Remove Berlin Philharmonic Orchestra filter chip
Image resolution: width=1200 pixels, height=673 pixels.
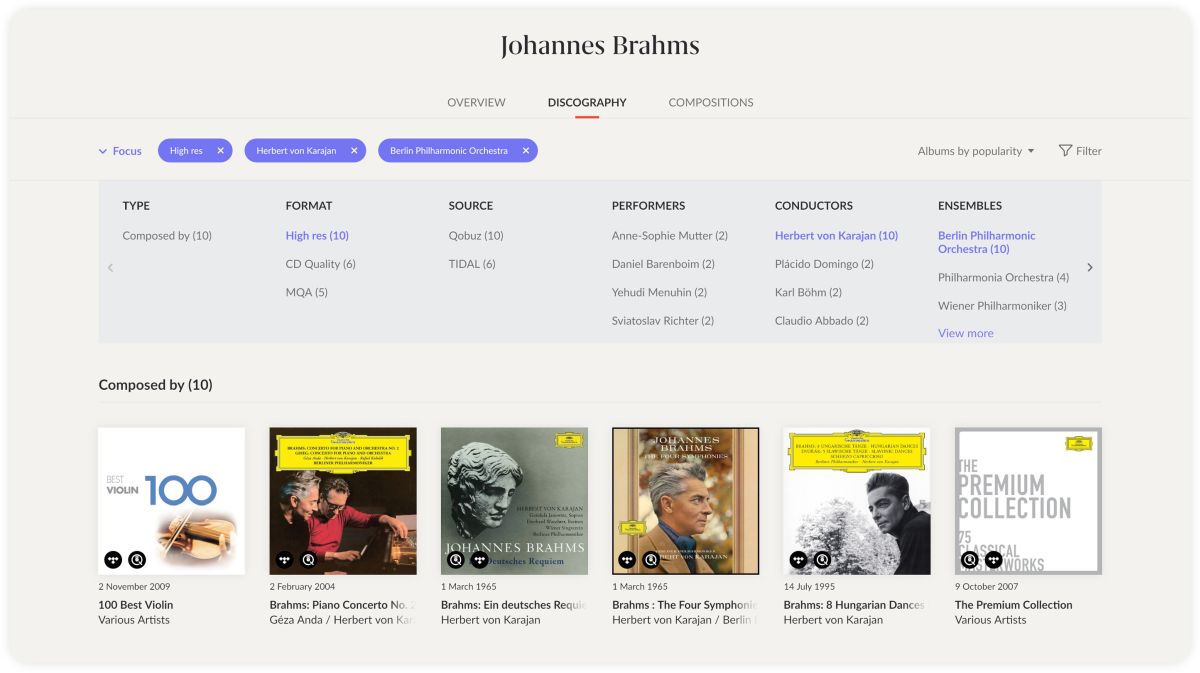point(525,151)
